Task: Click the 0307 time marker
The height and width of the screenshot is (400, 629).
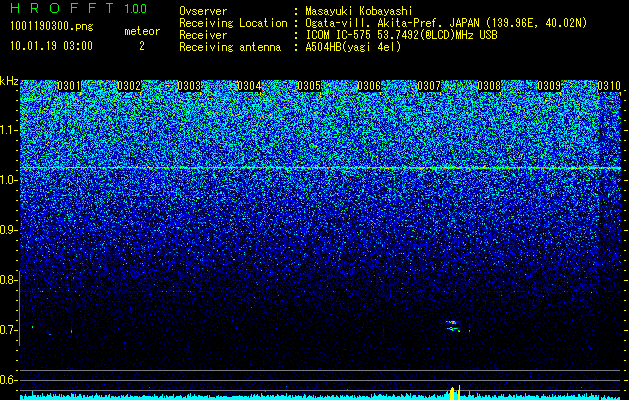Action: (429, 86)
